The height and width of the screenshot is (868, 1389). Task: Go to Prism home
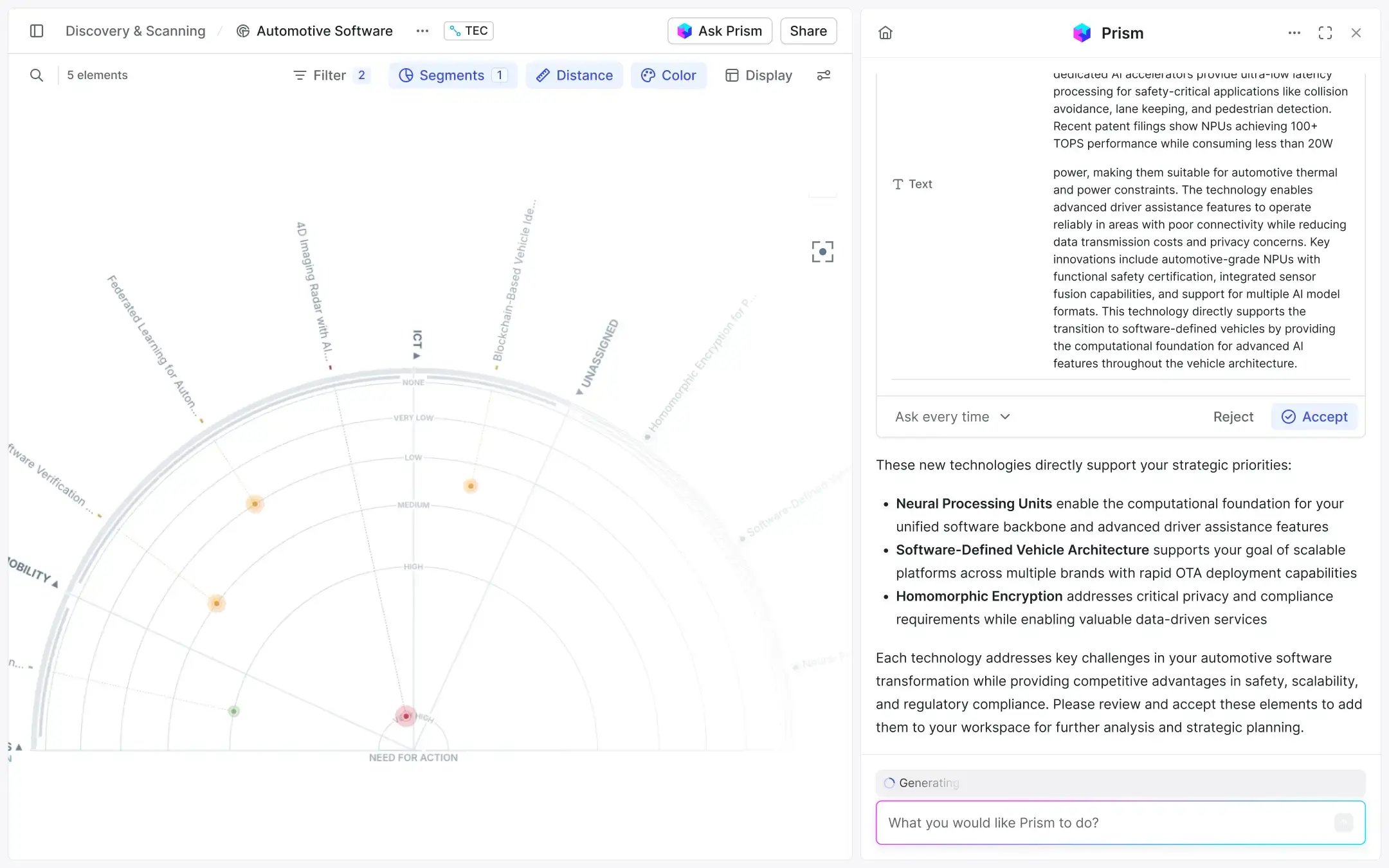885,33
